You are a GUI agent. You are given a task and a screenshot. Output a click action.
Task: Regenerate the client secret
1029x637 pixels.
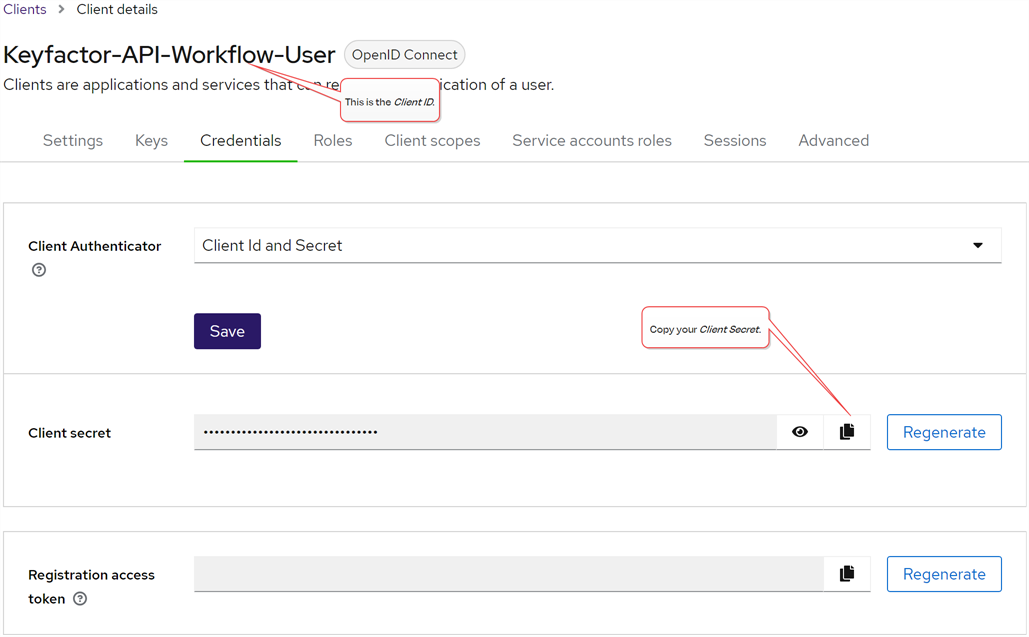point(944,432)
